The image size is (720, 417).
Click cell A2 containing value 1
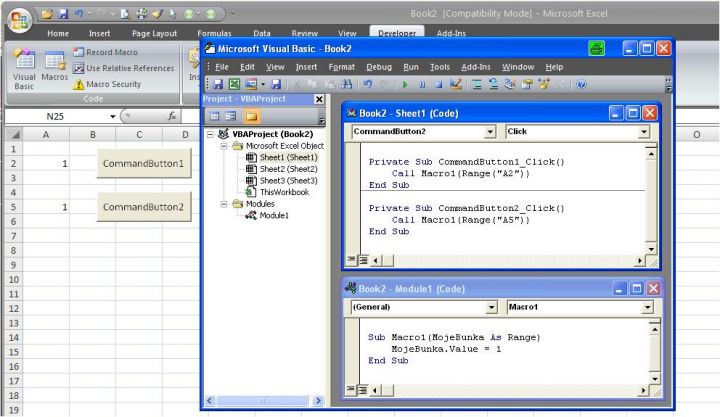pyautogui.click(x=46, y=163)
